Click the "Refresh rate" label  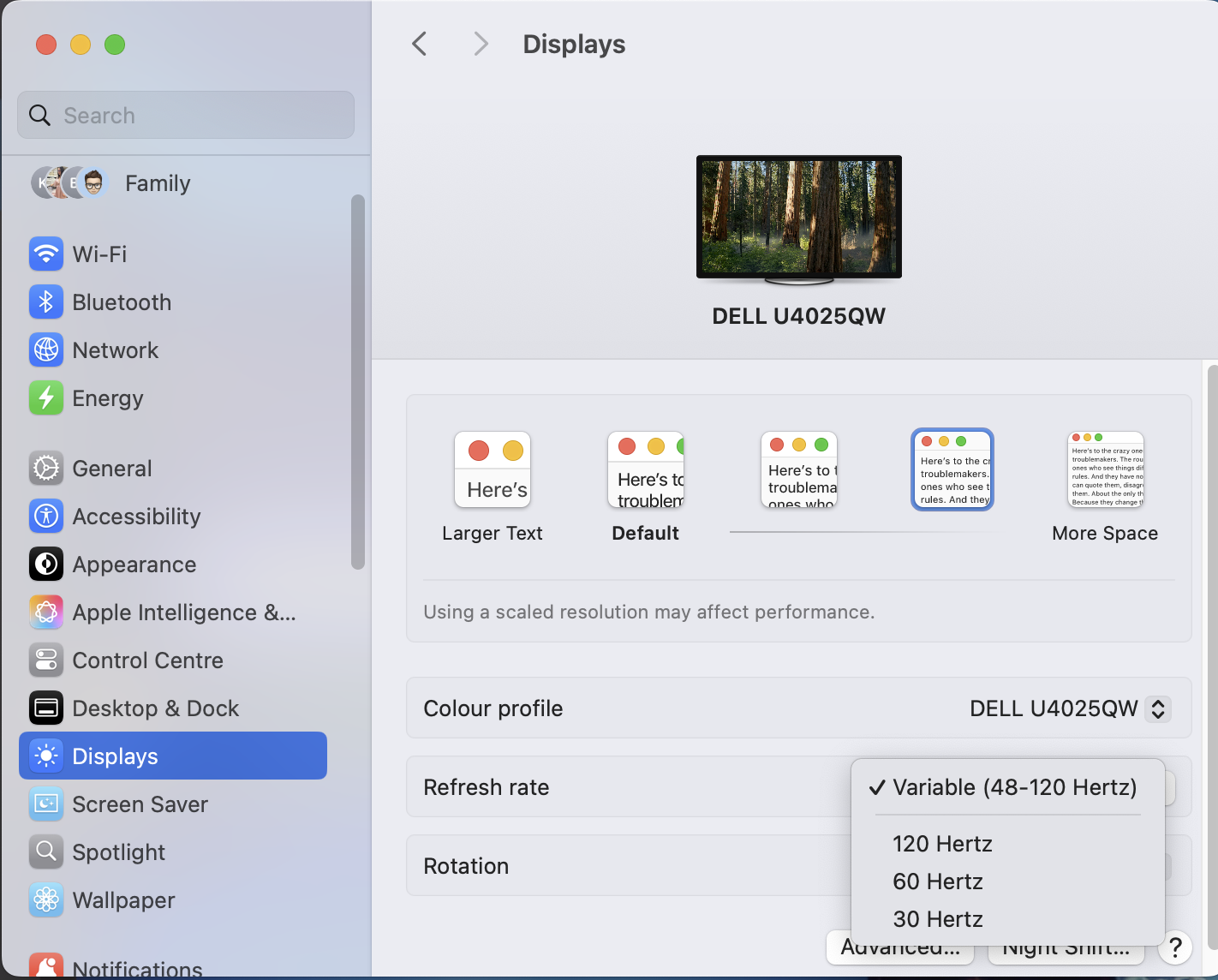487,787
